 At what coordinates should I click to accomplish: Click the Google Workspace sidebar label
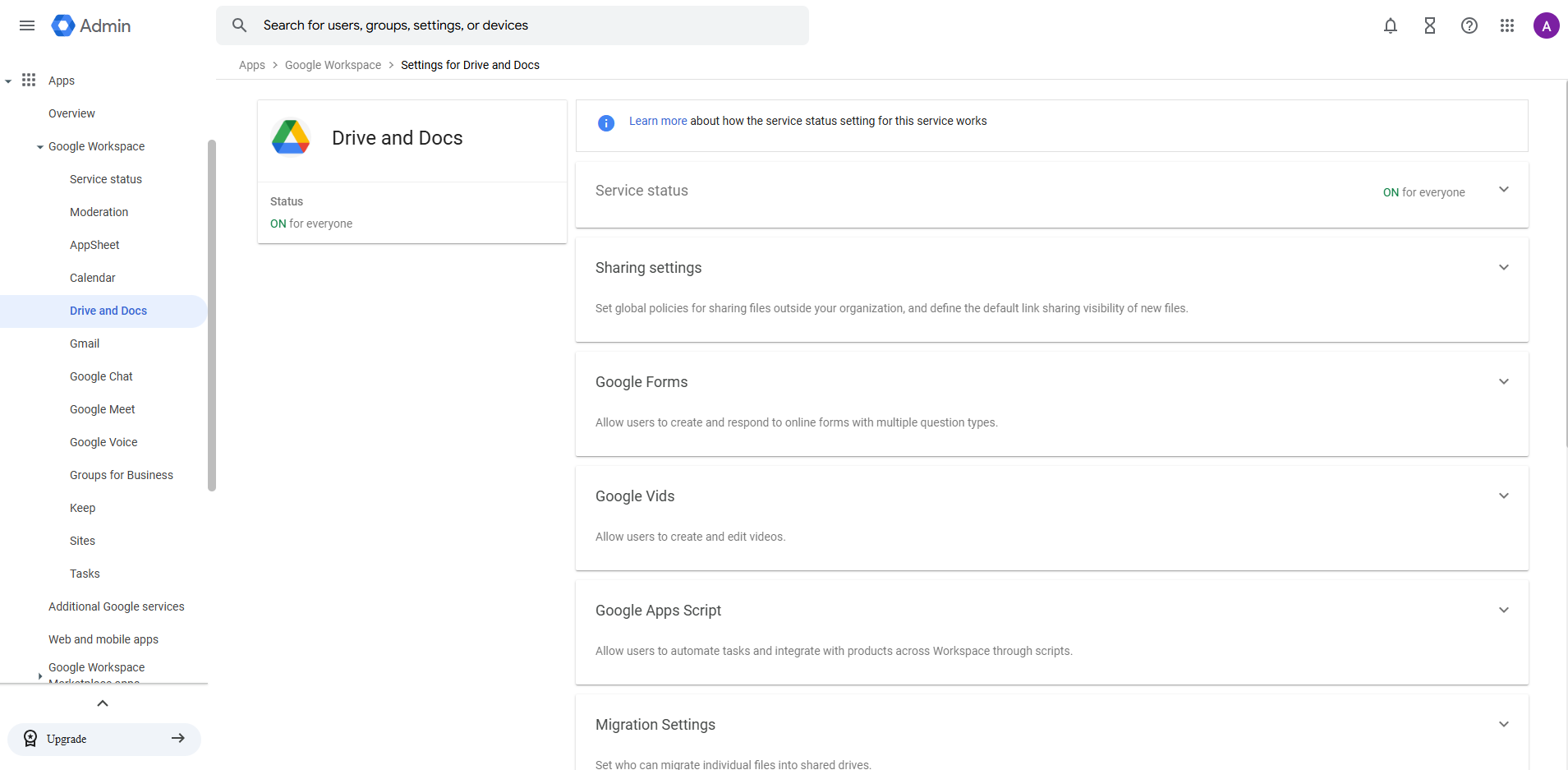(x=96, y=146)
